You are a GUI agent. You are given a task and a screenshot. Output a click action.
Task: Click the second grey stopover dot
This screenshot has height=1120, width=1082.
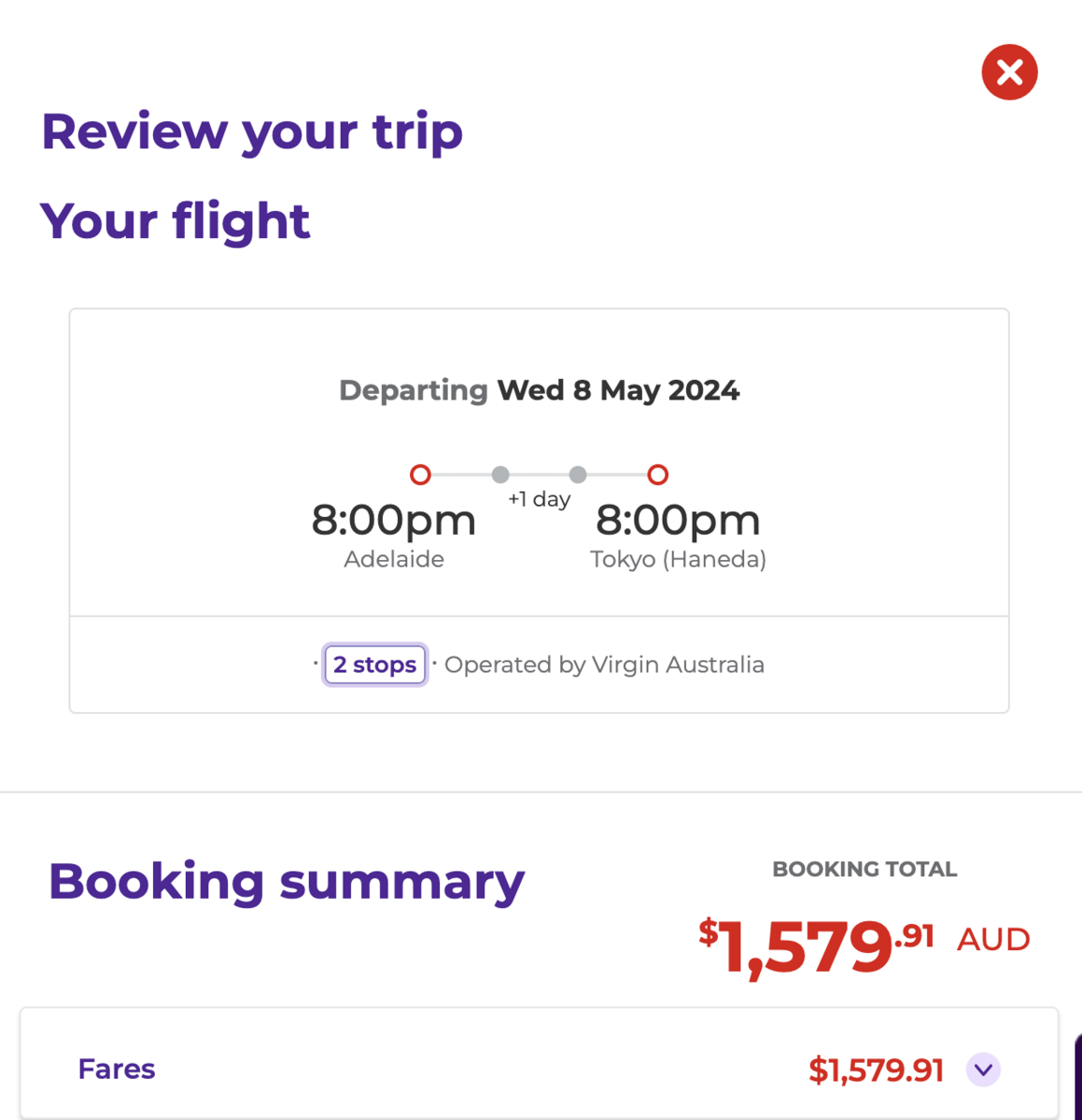click(578, 475)
